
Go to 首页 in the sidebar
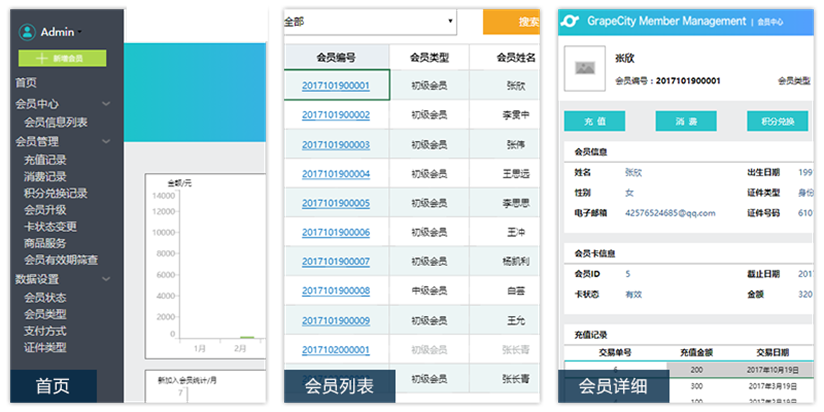point(26,84)
